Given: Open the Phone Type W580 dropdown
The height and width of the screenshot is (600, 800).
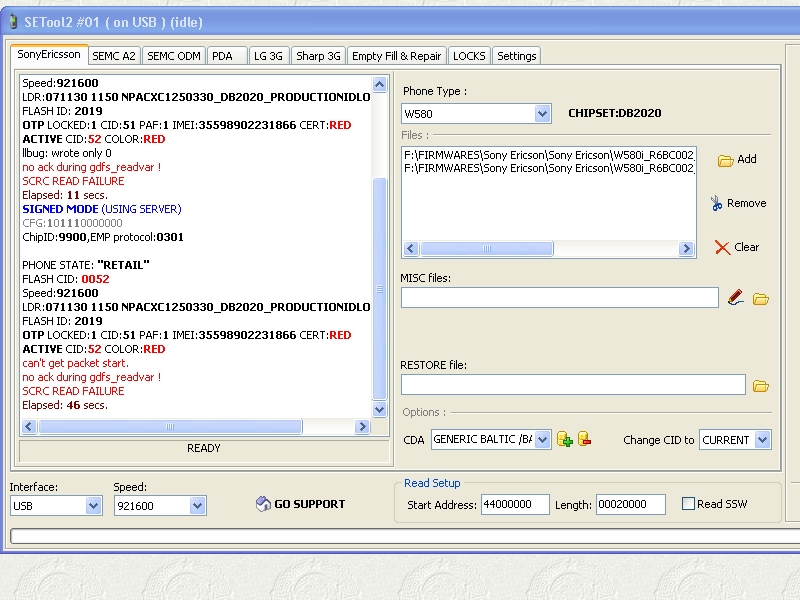Looking at the screenshot, I should [x=542, y=113].
